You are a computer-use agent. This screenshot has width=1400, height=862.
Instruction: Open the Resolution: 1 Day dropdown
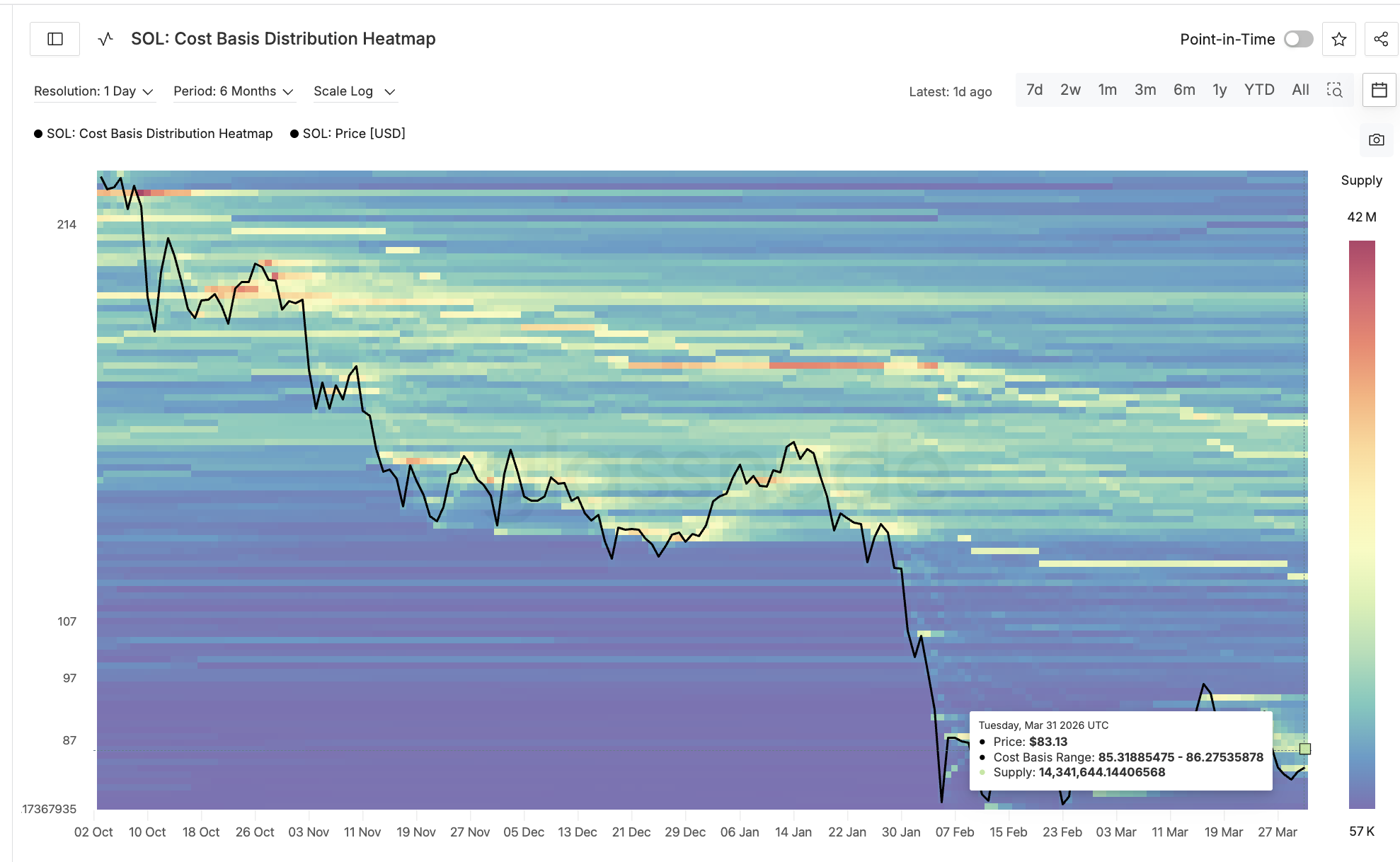click(94, 91)
